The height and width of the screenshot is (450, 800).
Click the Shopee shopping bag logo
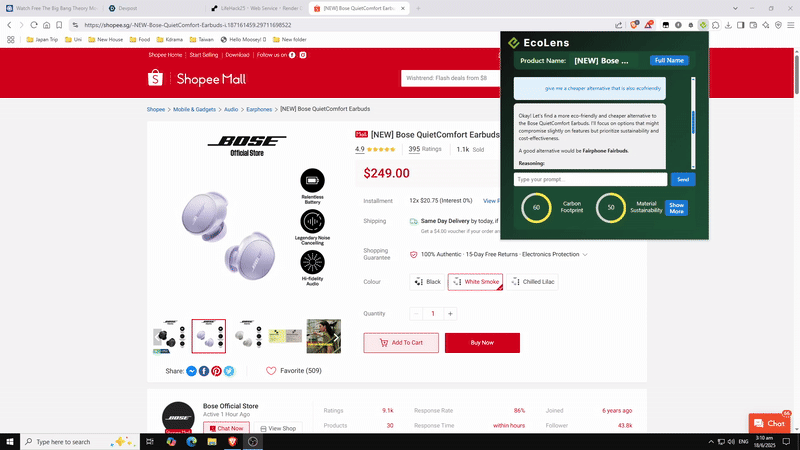(x=155, y=78)
